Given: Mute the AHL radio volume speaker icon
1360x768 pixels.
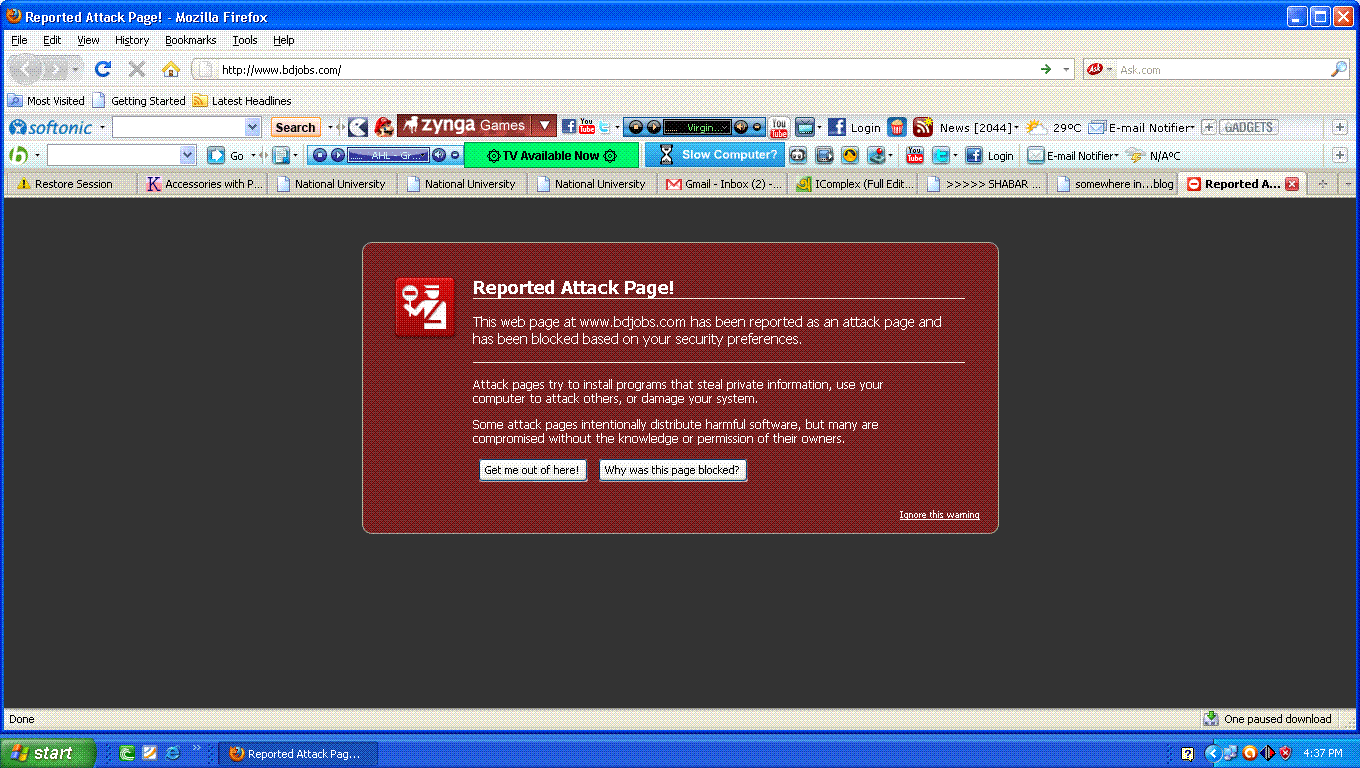Looking at the screenshot, I should [438, 155].
